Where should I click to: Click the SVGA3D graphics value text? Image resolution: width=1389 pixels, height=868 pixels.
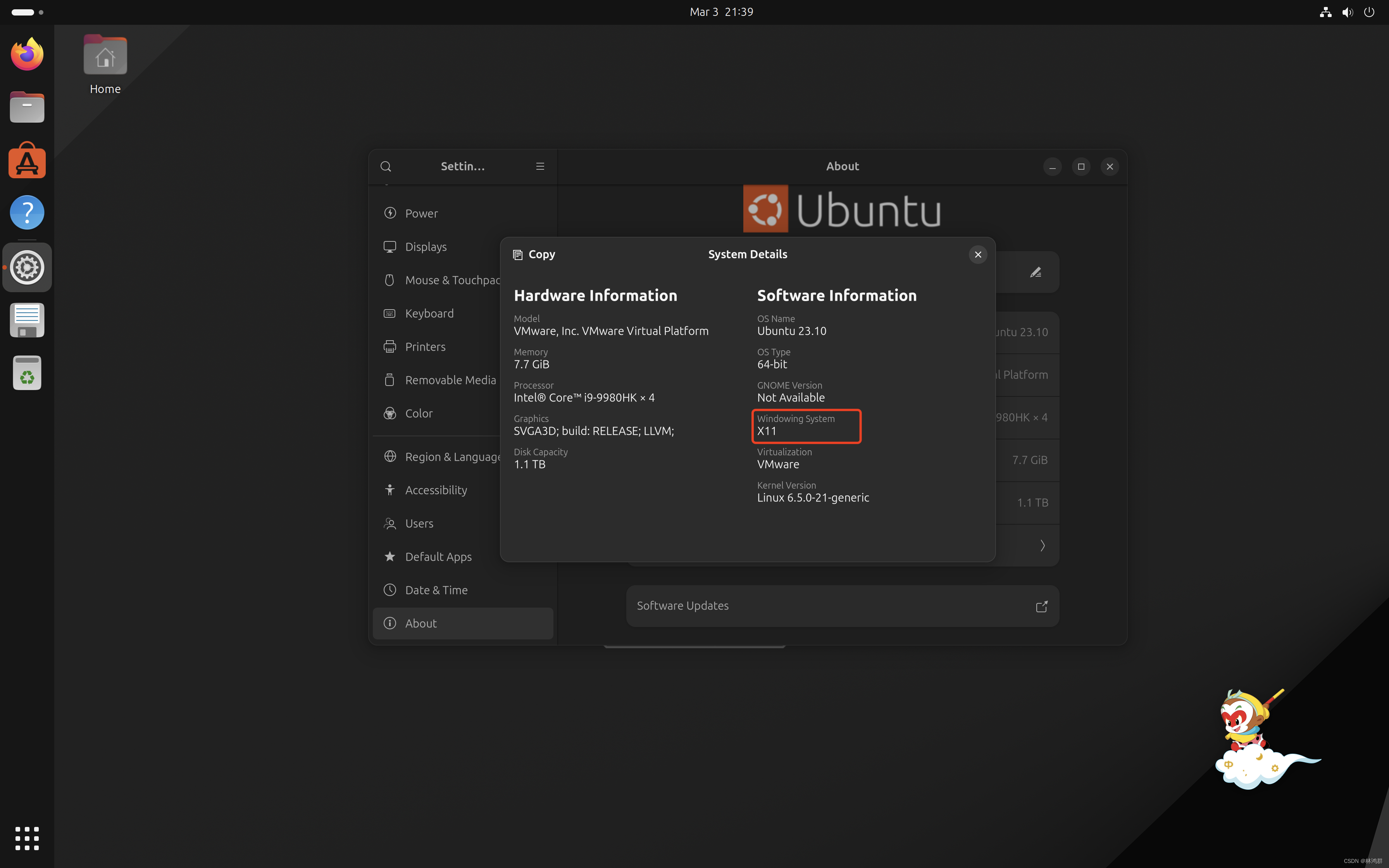coord(593,431)
